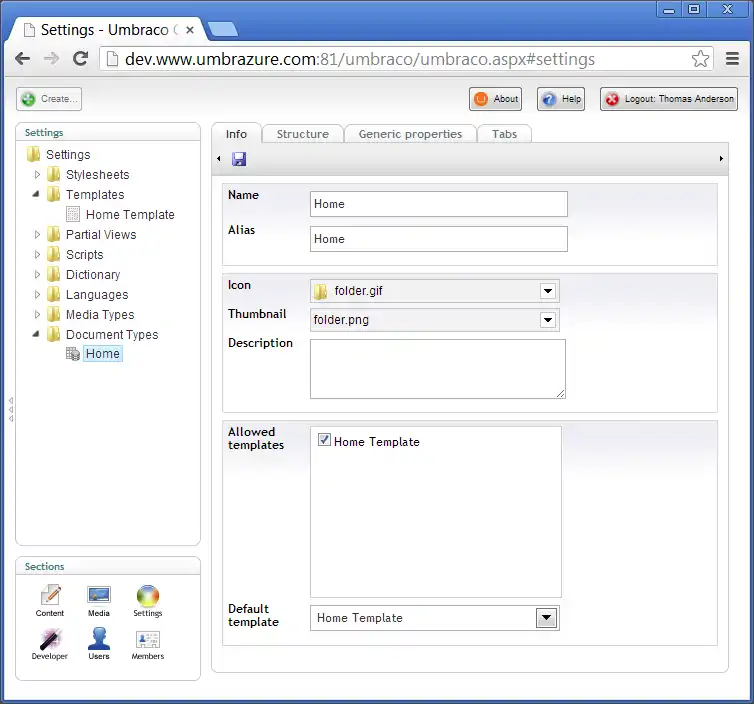754x704 pixels.
Task: Select Home under Document Types
Action: [102, 354]
